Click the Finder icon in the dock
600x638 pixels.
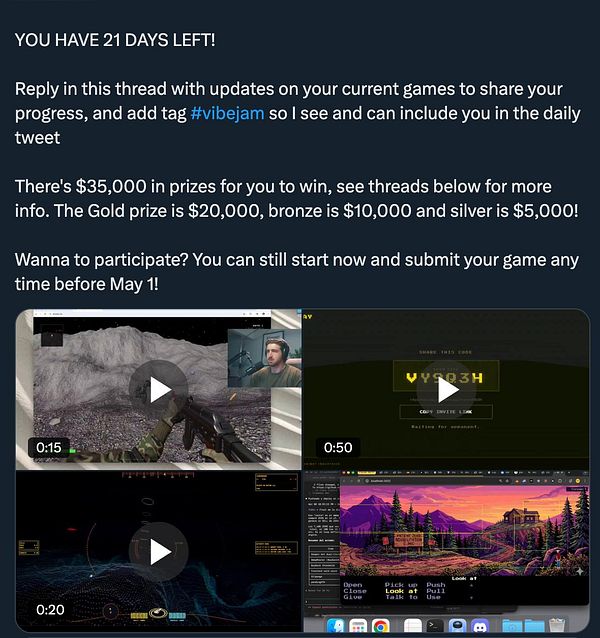(335, 627)
